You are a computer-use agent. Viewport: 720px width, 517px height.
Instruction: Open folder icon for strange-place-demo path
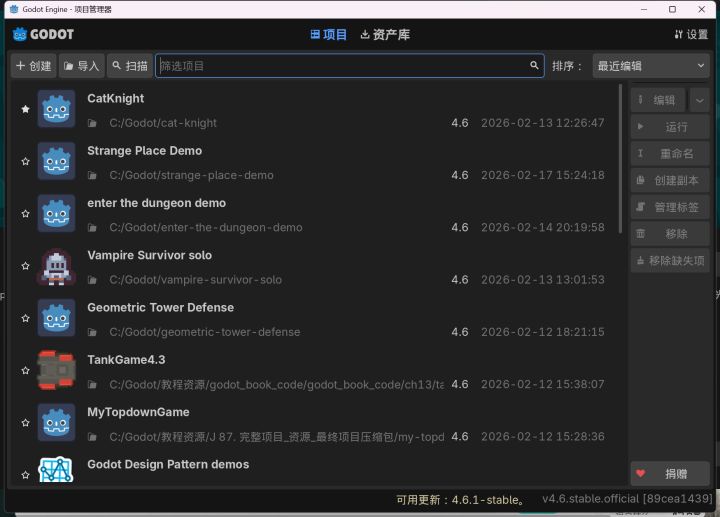pyautogui.click(x=92, y=175)
